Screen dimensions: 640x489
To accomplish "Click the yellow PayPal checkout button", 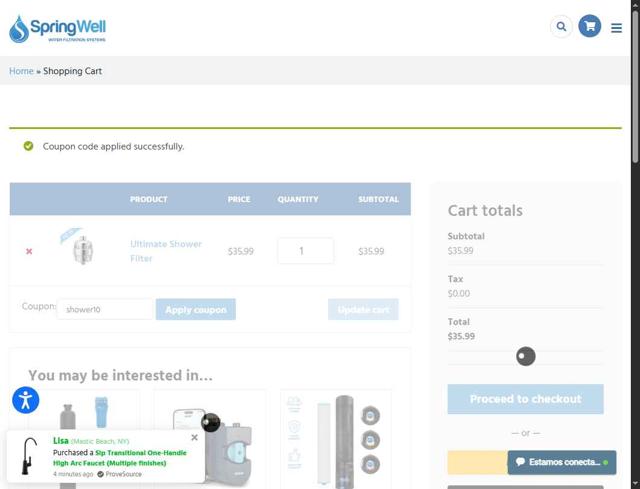I will [478, 462].
